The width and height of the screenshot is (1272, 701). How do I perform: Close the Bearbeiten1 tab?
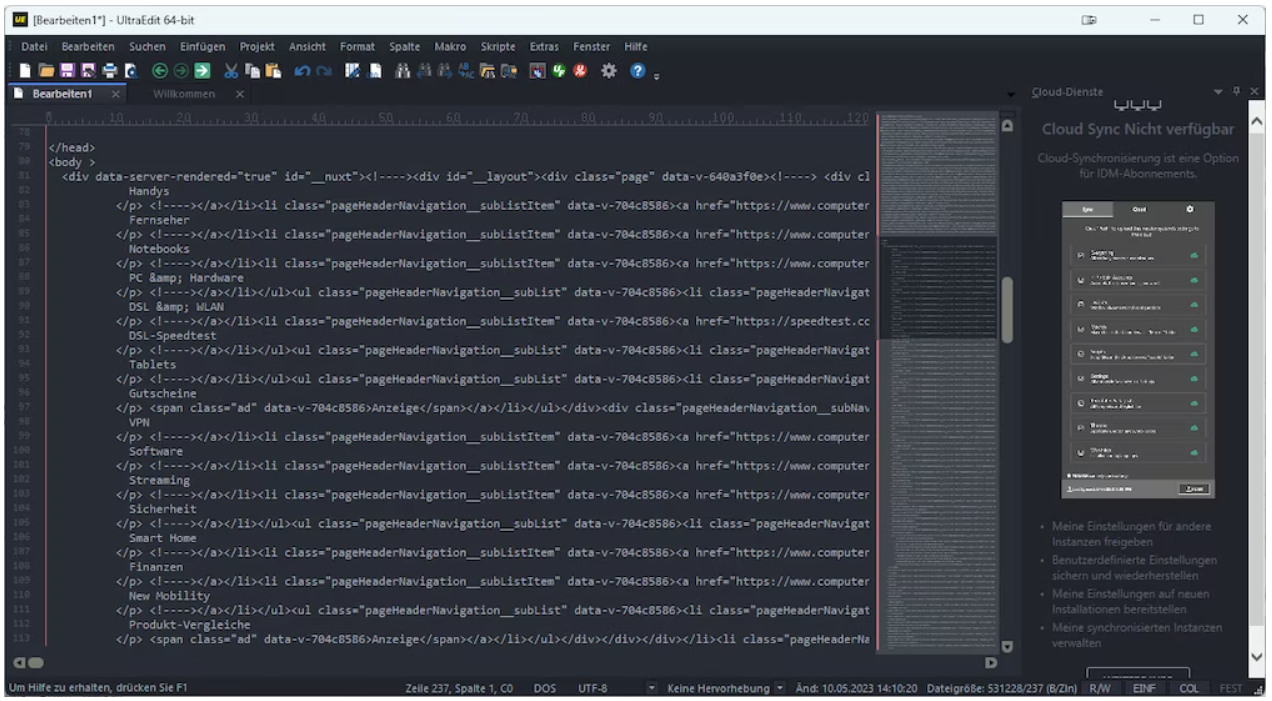coord(116,94)
